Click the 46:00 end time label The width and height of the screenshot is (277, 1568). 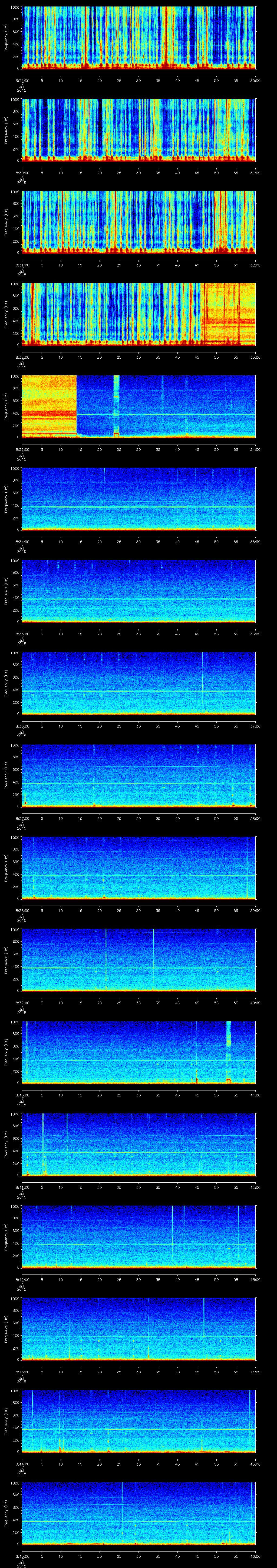256,1556
